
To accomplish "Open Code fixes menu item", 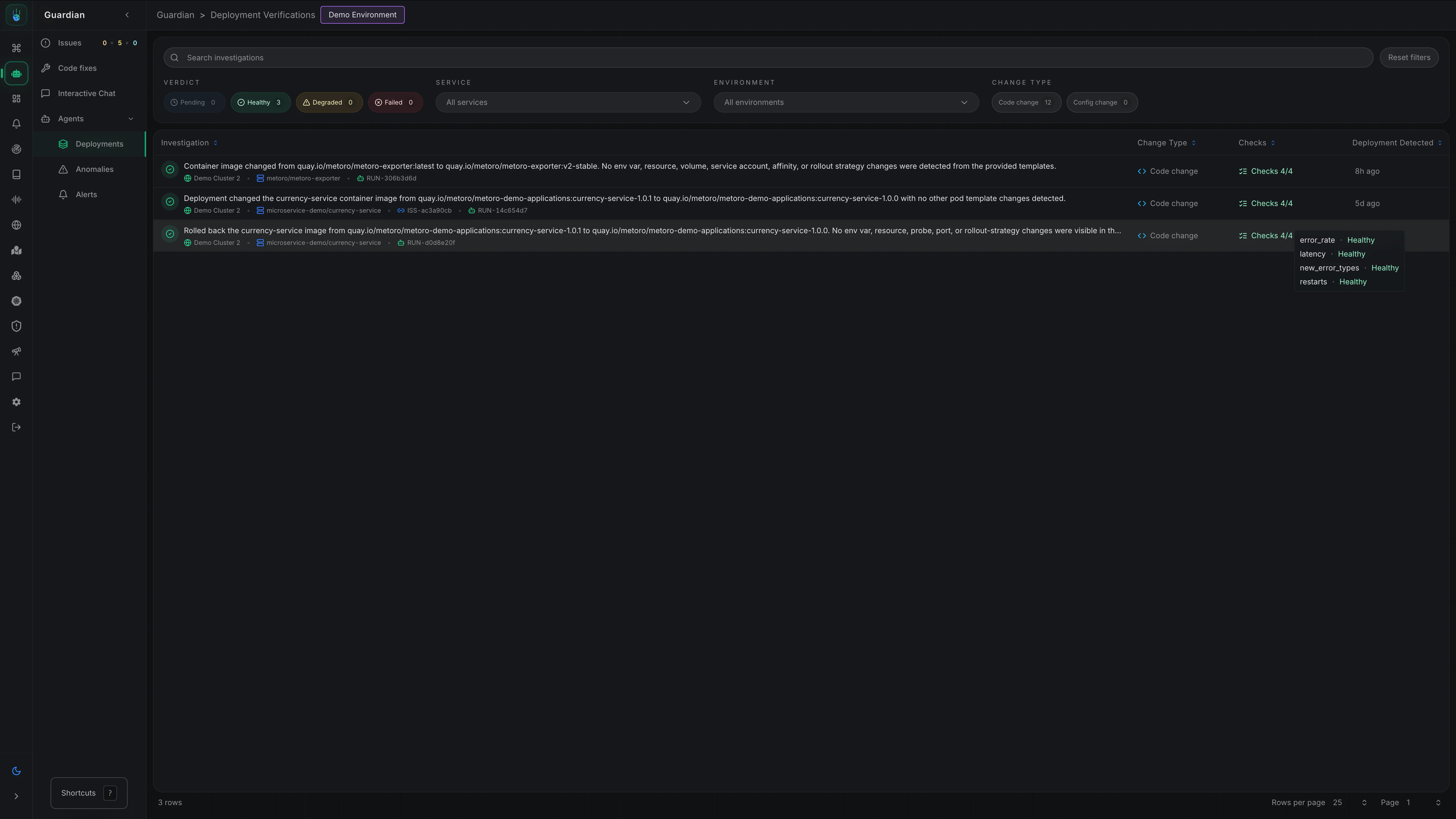I will coord(77,68).
